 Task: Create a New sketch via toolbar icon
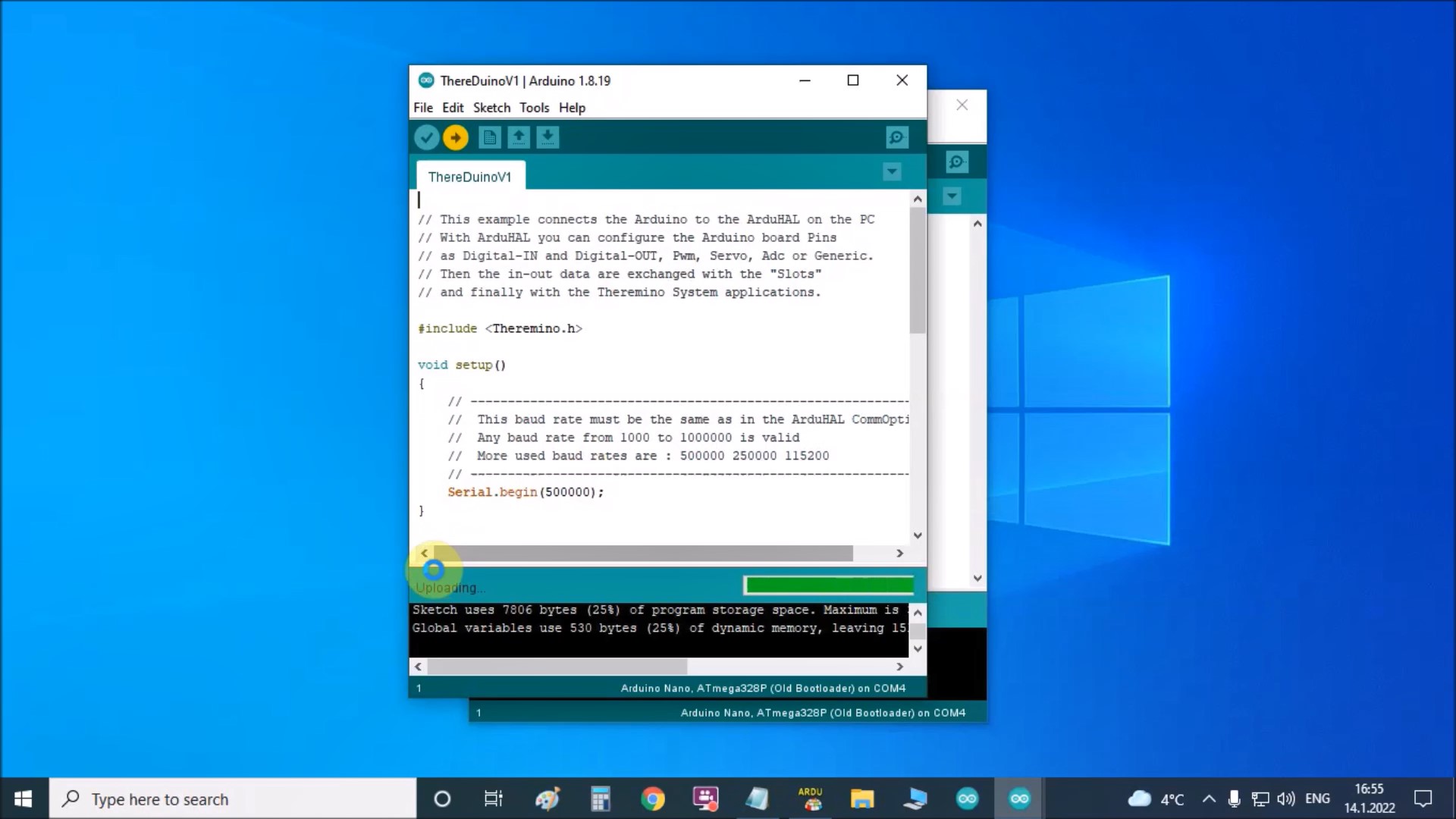pos(490,137)
